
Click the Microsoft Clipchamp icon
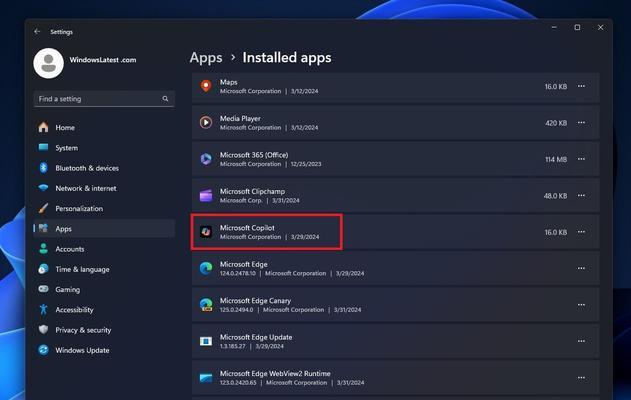(206, 196)
